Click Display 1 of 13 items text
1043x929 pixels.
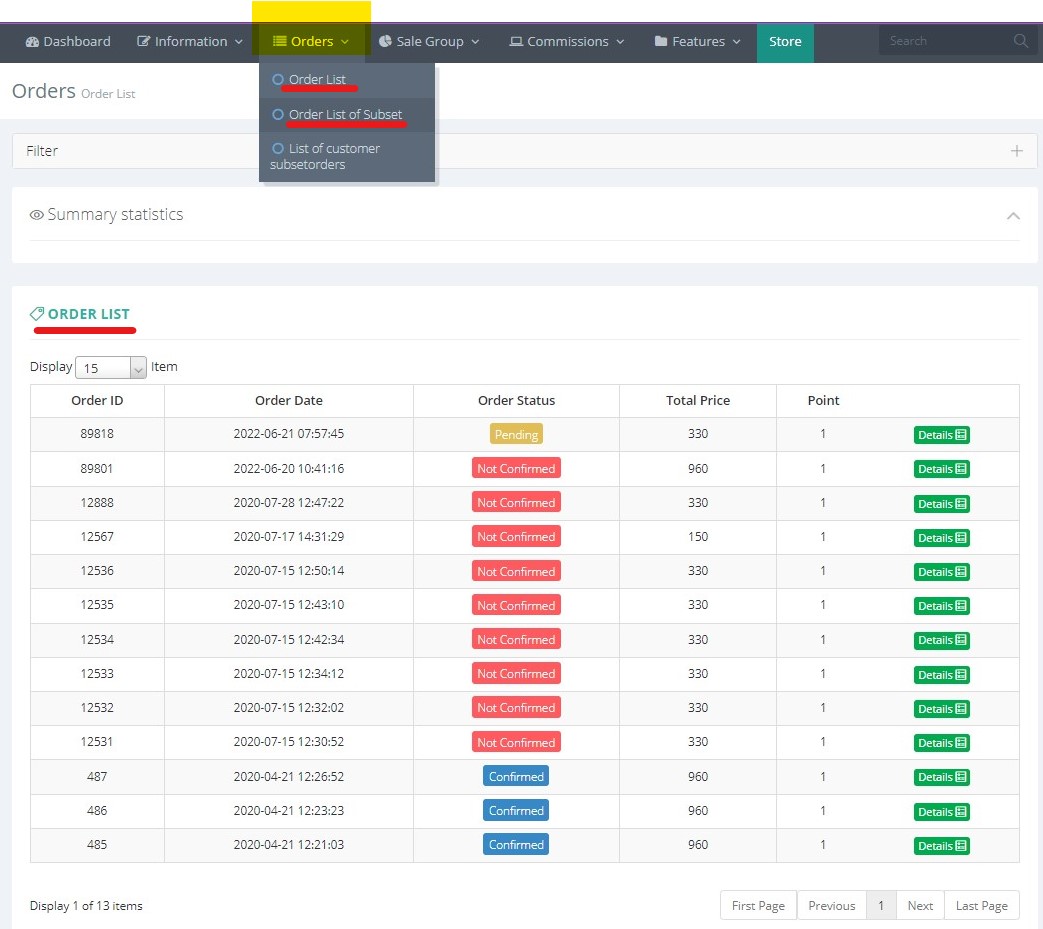tap(86, 906)
